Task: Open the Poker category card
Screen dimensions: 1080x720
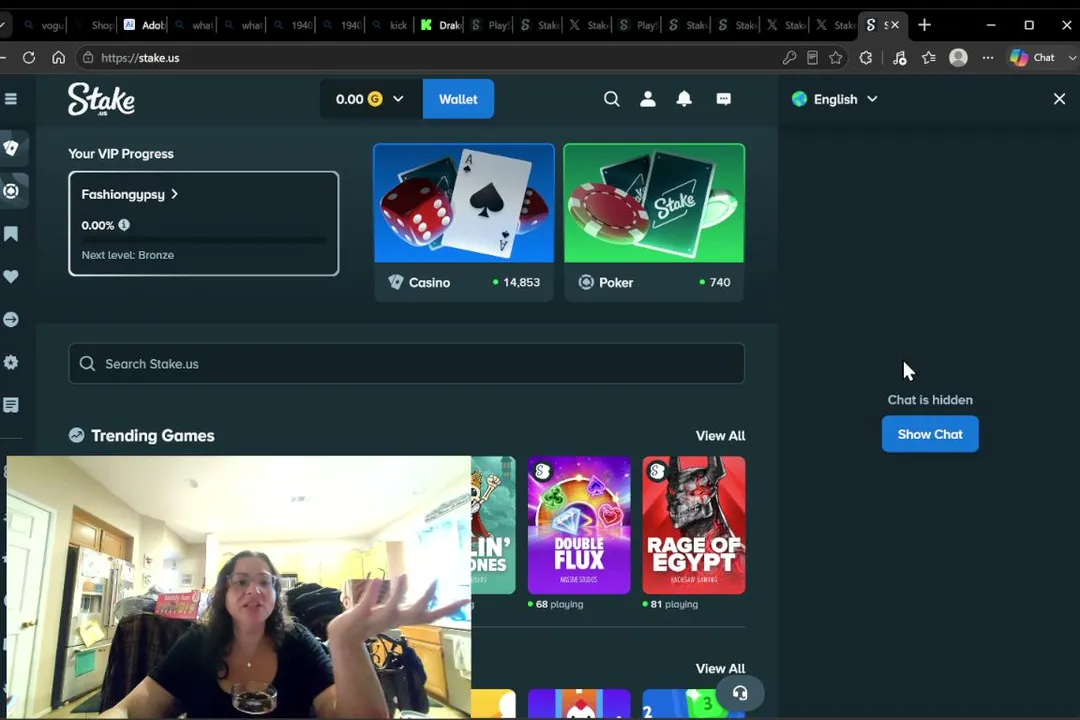Action: [x=654, y=222]
